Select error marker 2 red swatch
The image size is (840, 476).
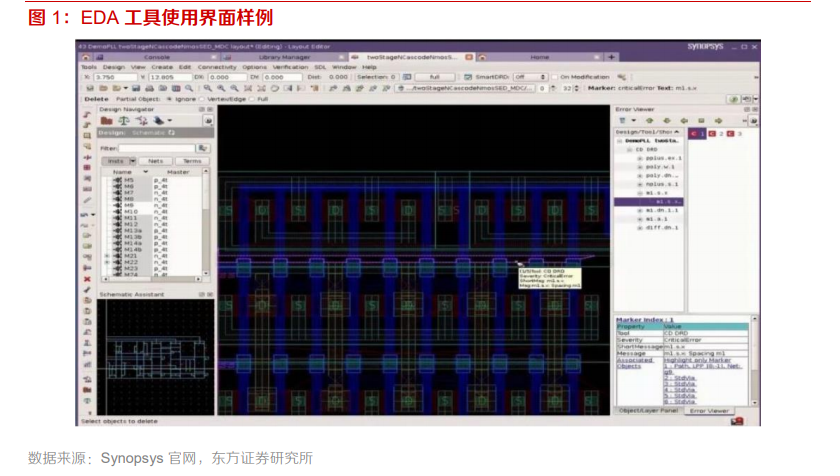click(712, 134)
